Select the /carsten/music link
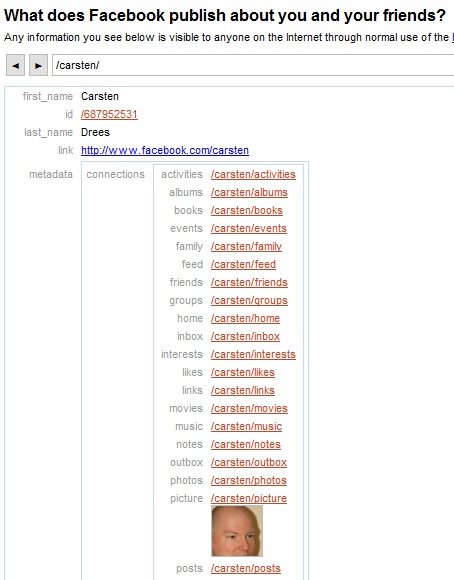454x580 pixels. [x=246, y=426]
